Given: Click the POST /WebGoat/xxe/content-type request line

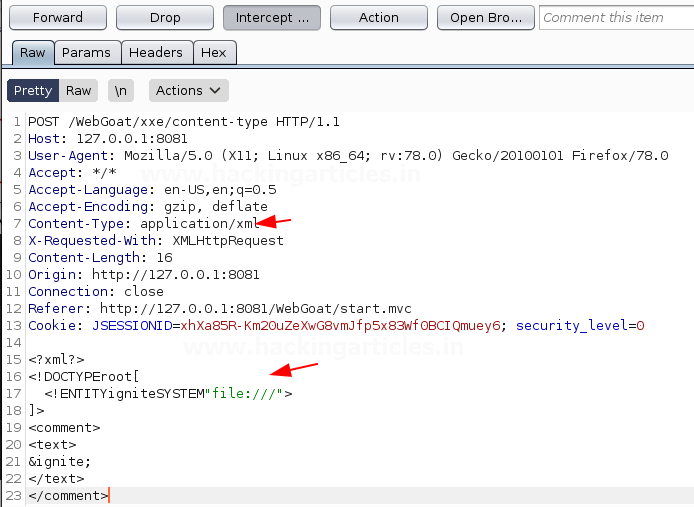Looking at the screenshot, I should coord(184,122).
